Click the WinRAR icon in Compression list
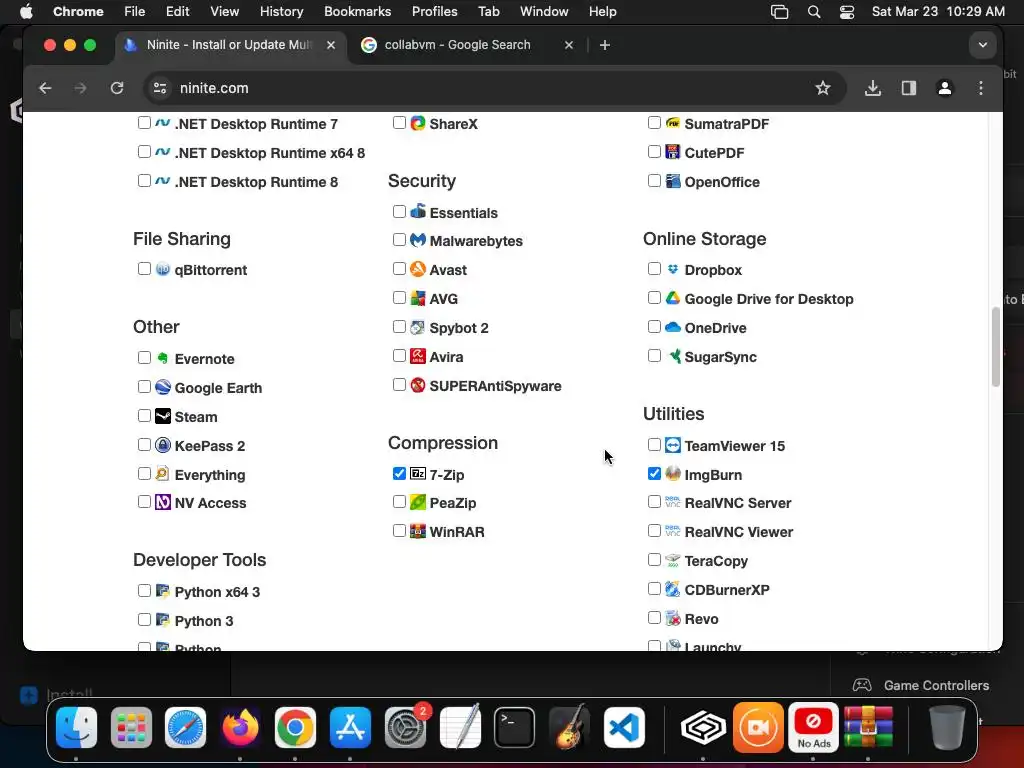 418,531
